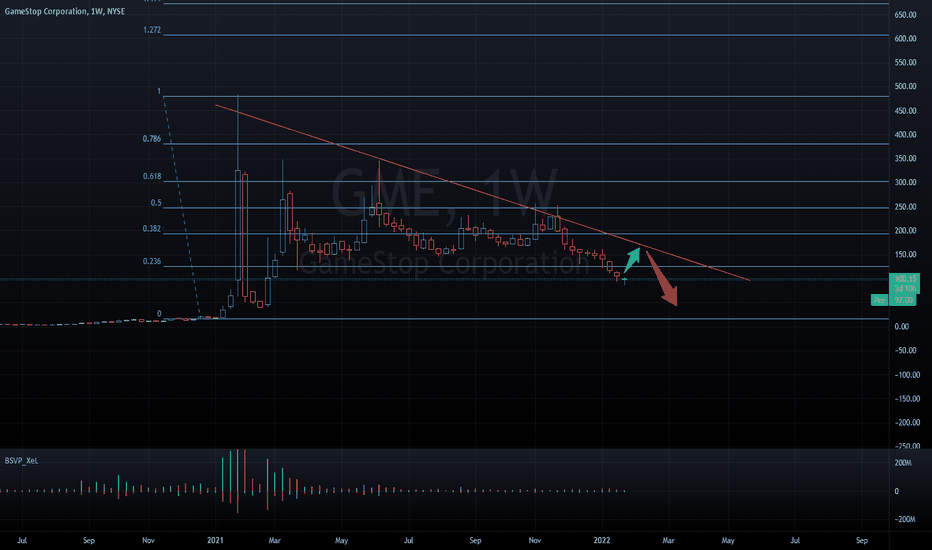Click the 2022 label on the time axis

click(x=602, y=540)
